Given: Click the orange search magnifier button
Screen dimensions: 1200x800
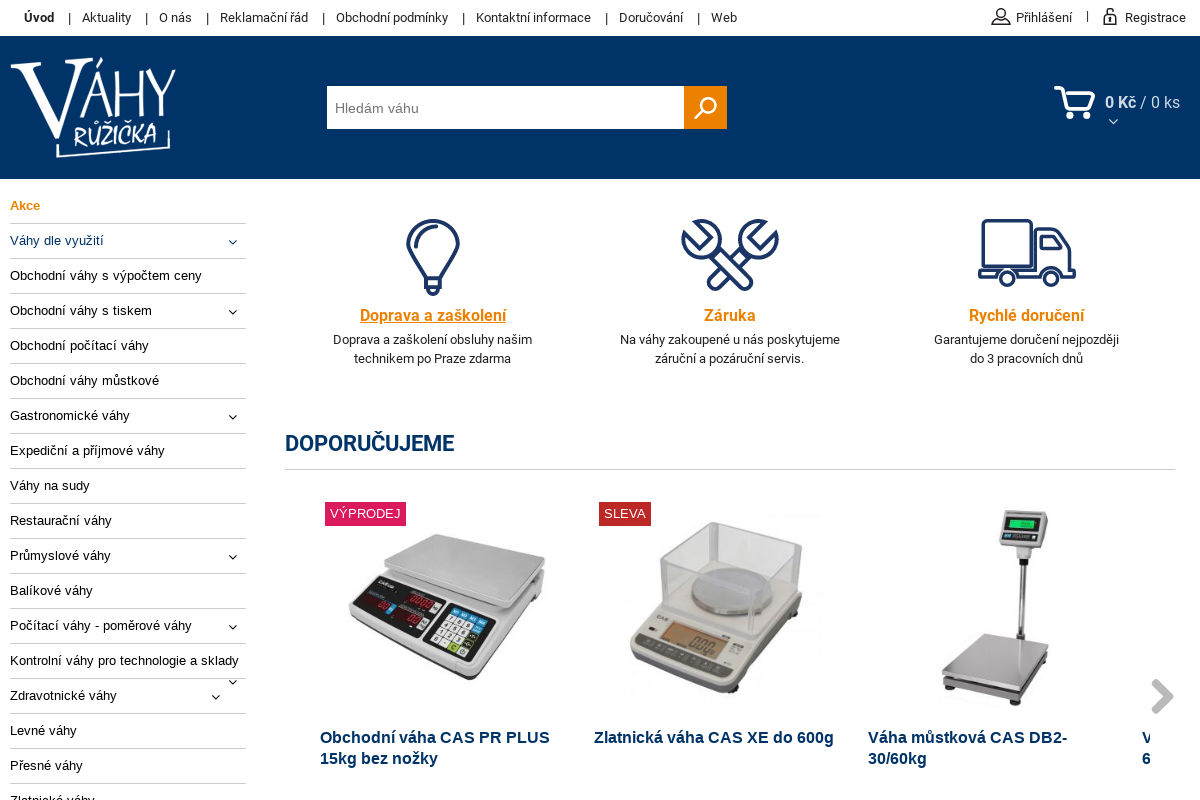Looking at the screenshot, I should (705, 108).
